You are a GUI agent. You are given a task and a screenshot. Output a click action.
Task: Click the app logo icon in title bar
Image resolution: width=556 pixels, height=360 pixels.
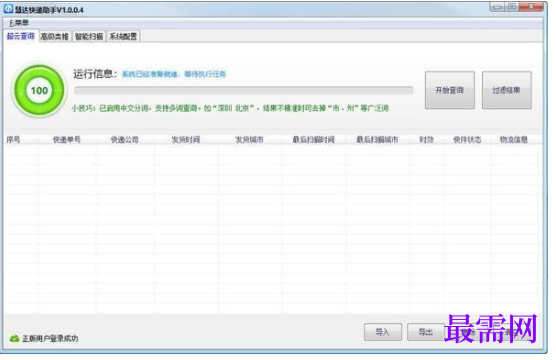[x=8, y=9]
